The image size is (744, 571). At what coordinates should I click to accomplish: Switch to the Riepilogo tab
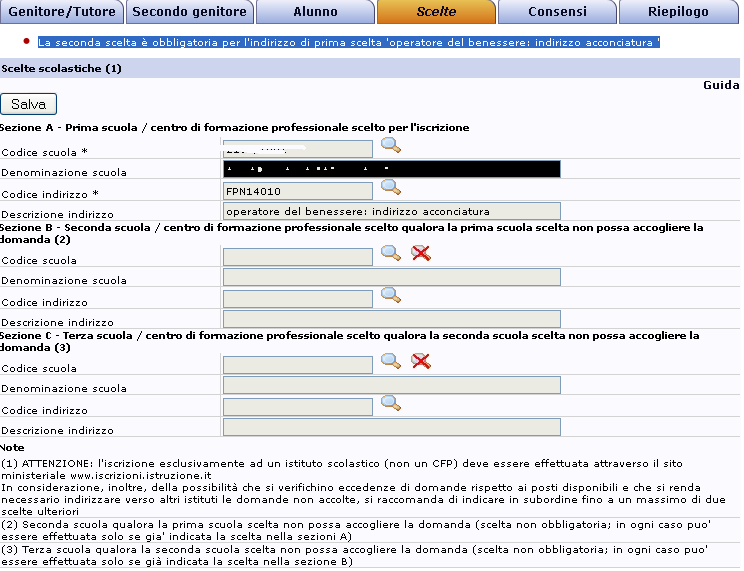[x=679, y=12]
